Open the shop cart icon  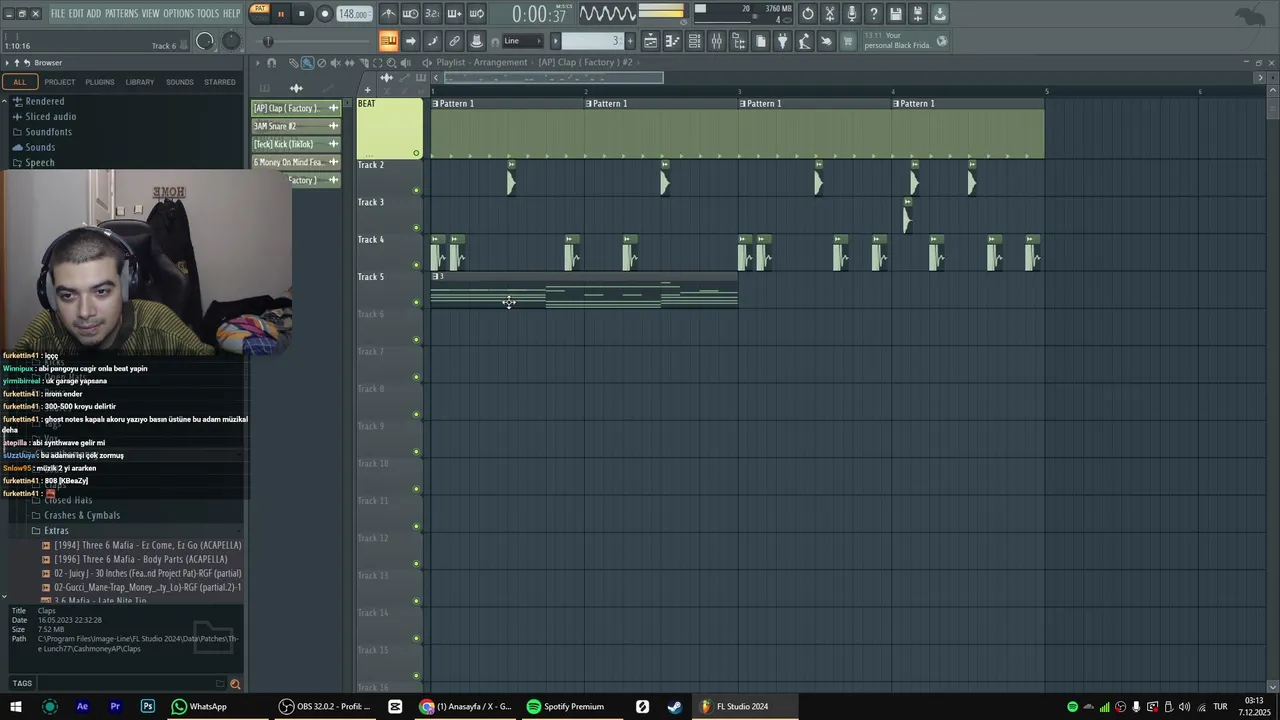click(847, 41)
